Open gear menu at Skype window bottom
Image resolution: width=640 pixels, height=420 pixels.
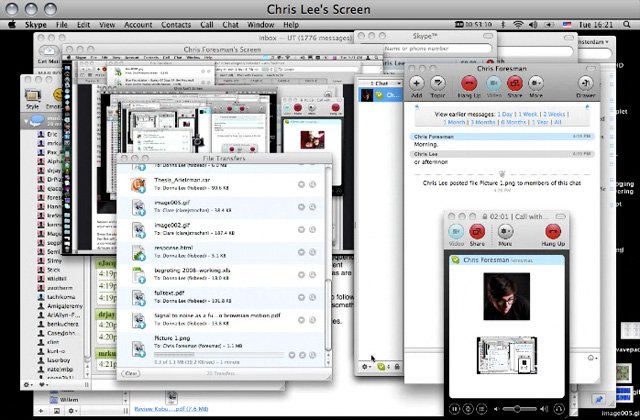point(366,367)
